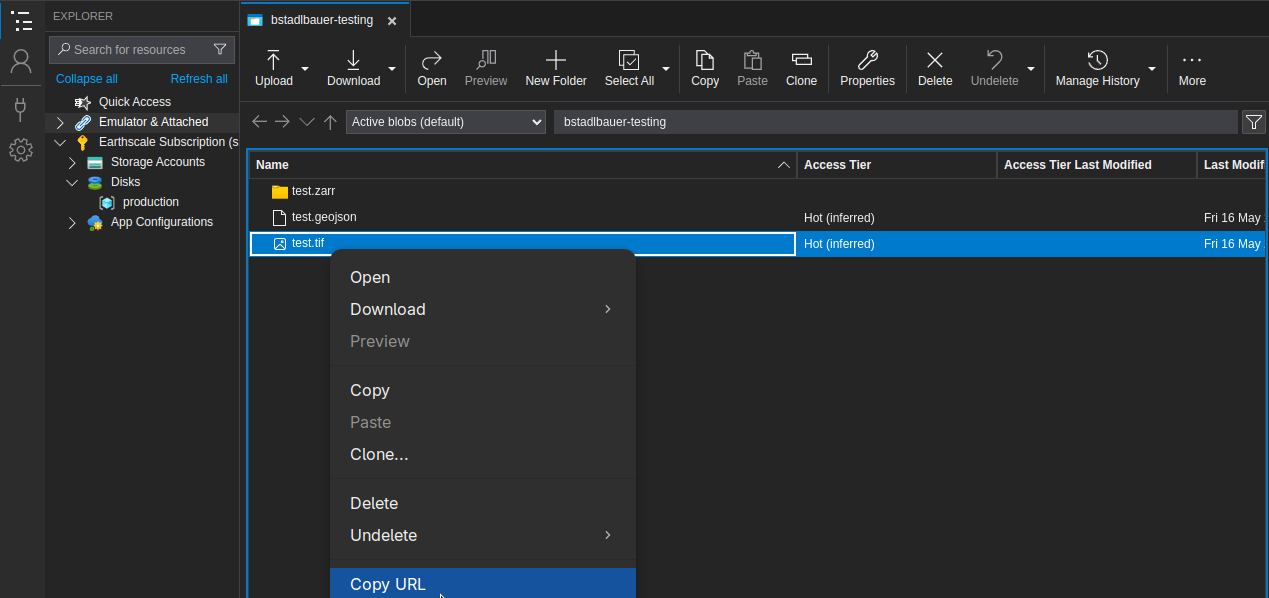Choose Copy URL in context menu

pos(388,584)
